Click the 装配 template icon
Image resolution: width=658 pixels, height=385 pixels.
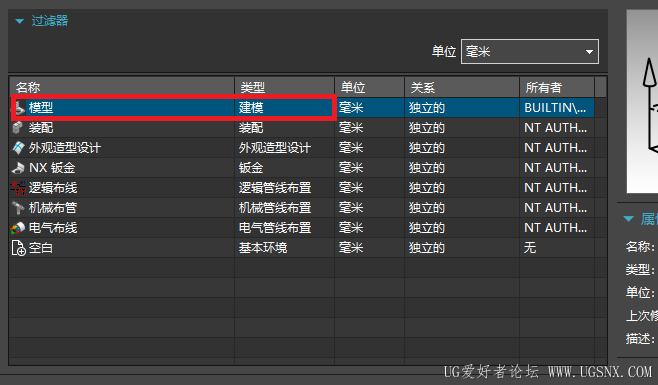click(18, 128)
